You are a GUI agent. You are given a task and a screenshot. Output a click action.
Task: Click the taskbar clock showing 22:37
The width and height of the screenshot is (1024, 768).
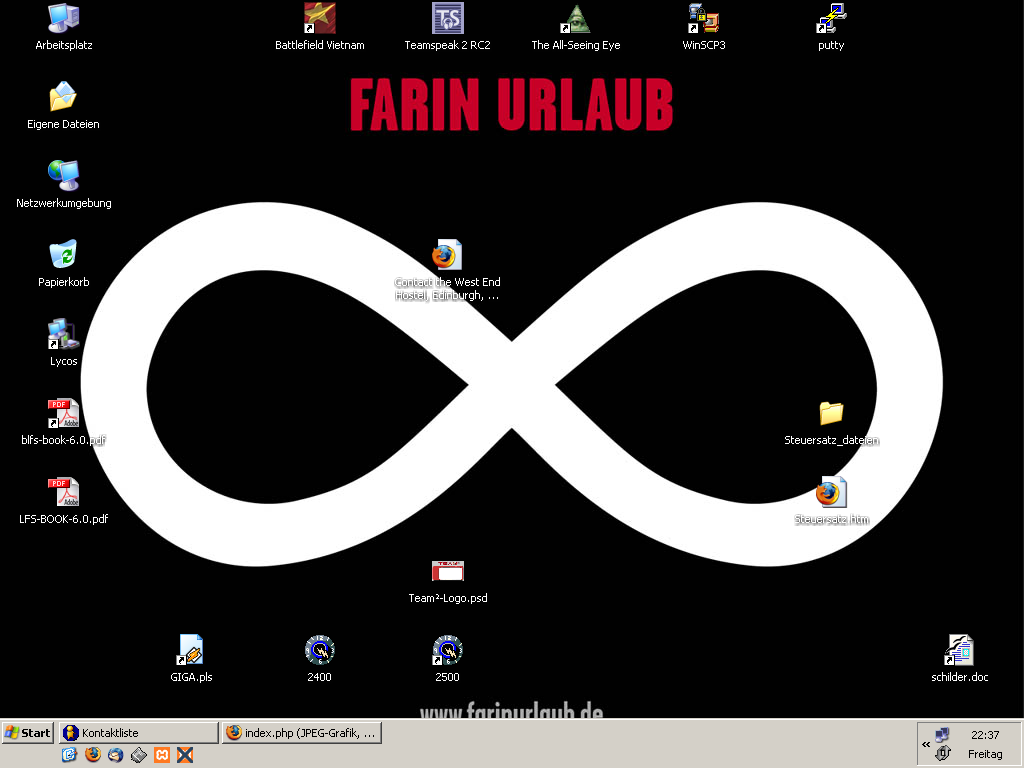coord(985,735)
